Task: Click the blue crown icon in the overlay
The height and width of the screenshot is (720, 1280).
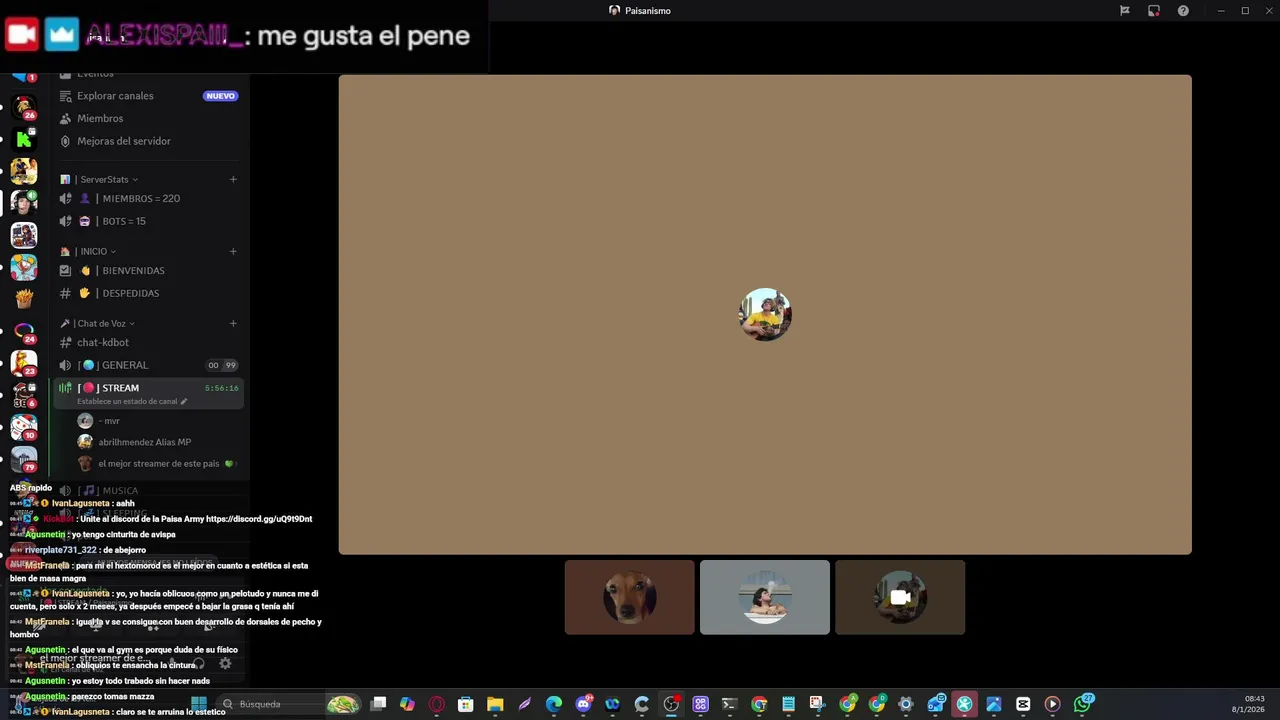Action: pos(62,35)
